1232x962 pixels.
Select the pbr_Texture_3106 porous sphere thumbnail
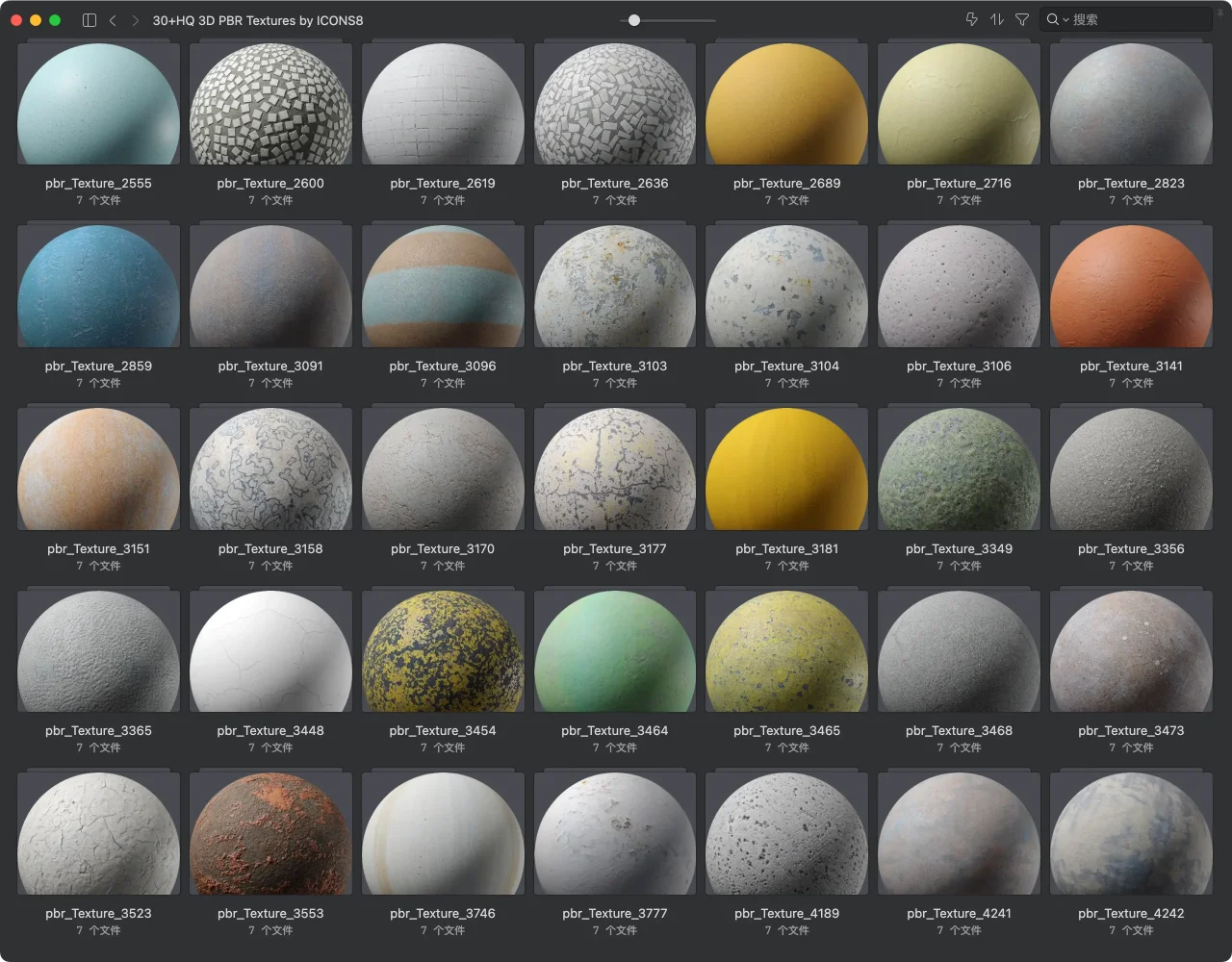959,287
